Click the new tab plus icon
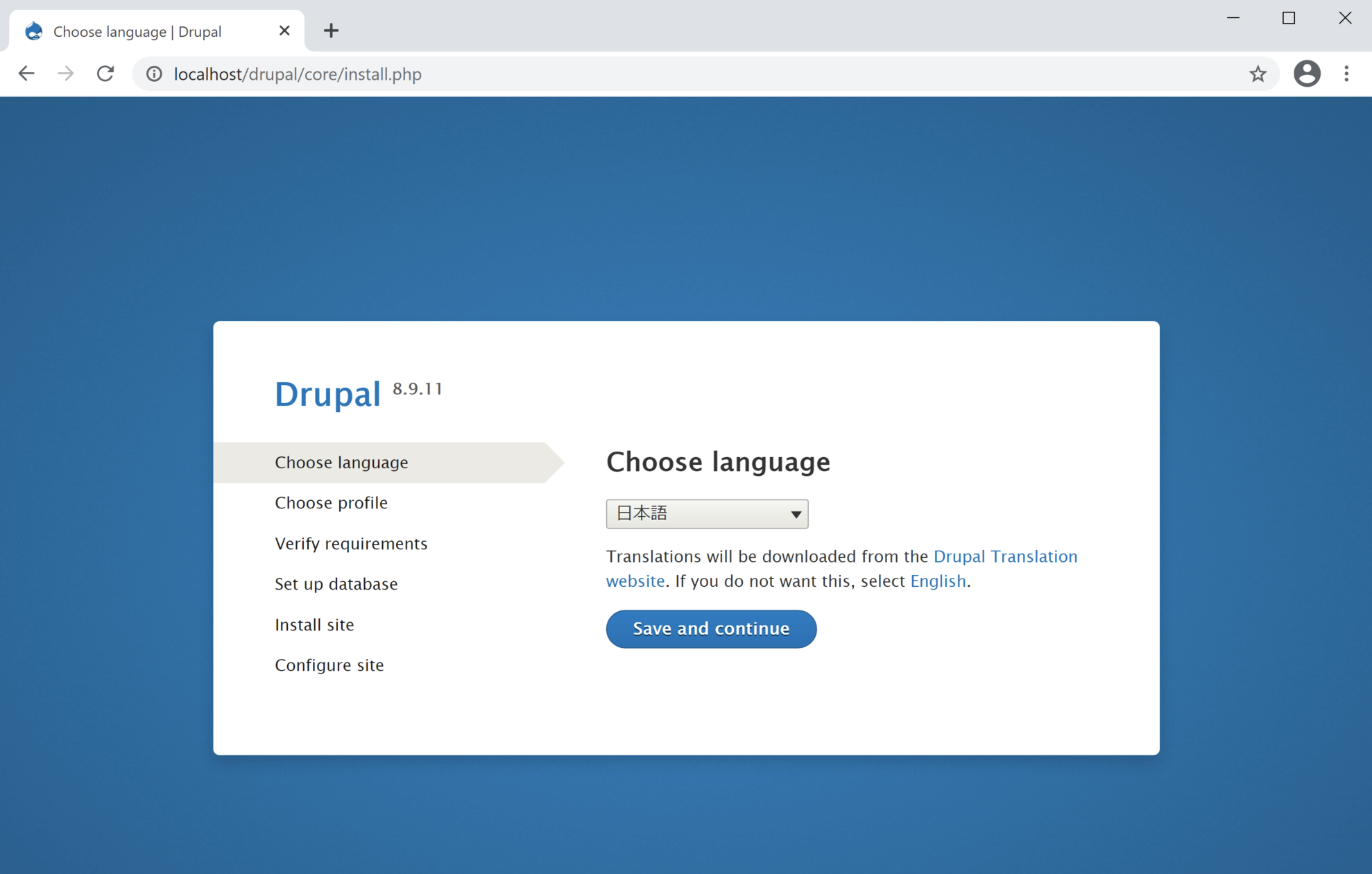 coord(331,30)
